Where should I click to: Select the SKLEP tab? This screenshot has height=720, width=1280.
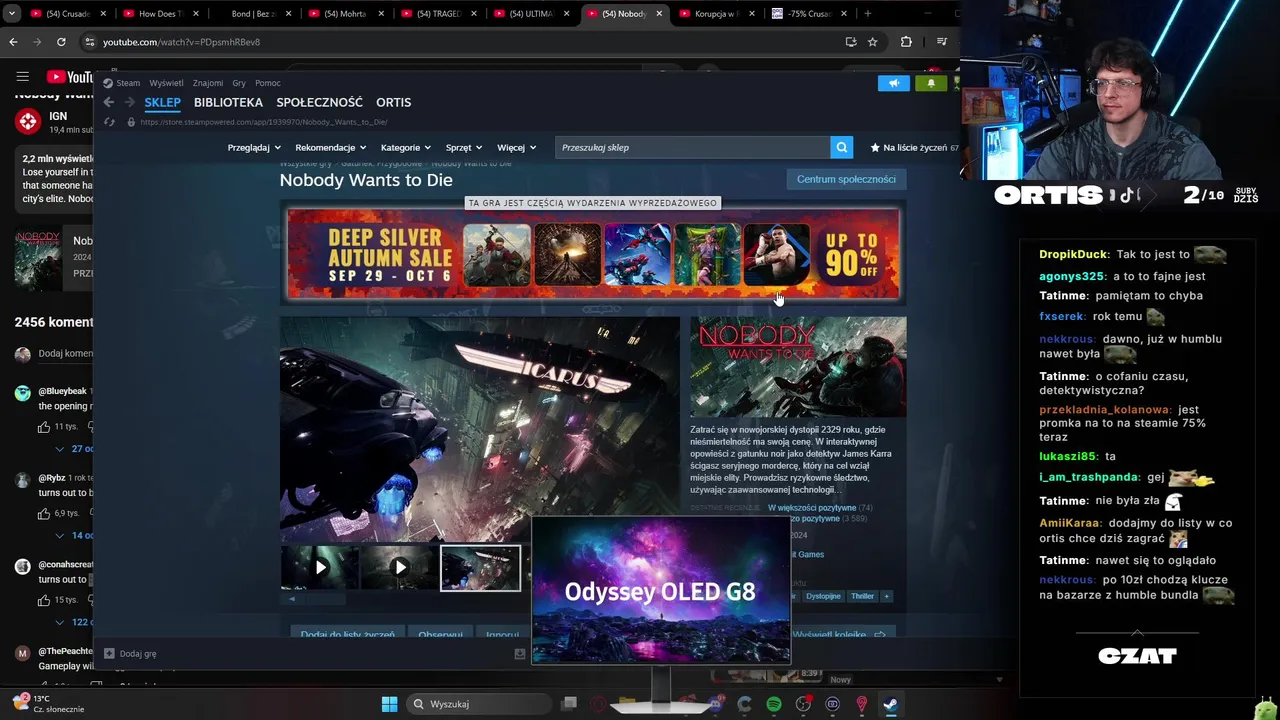coord(162,102)
